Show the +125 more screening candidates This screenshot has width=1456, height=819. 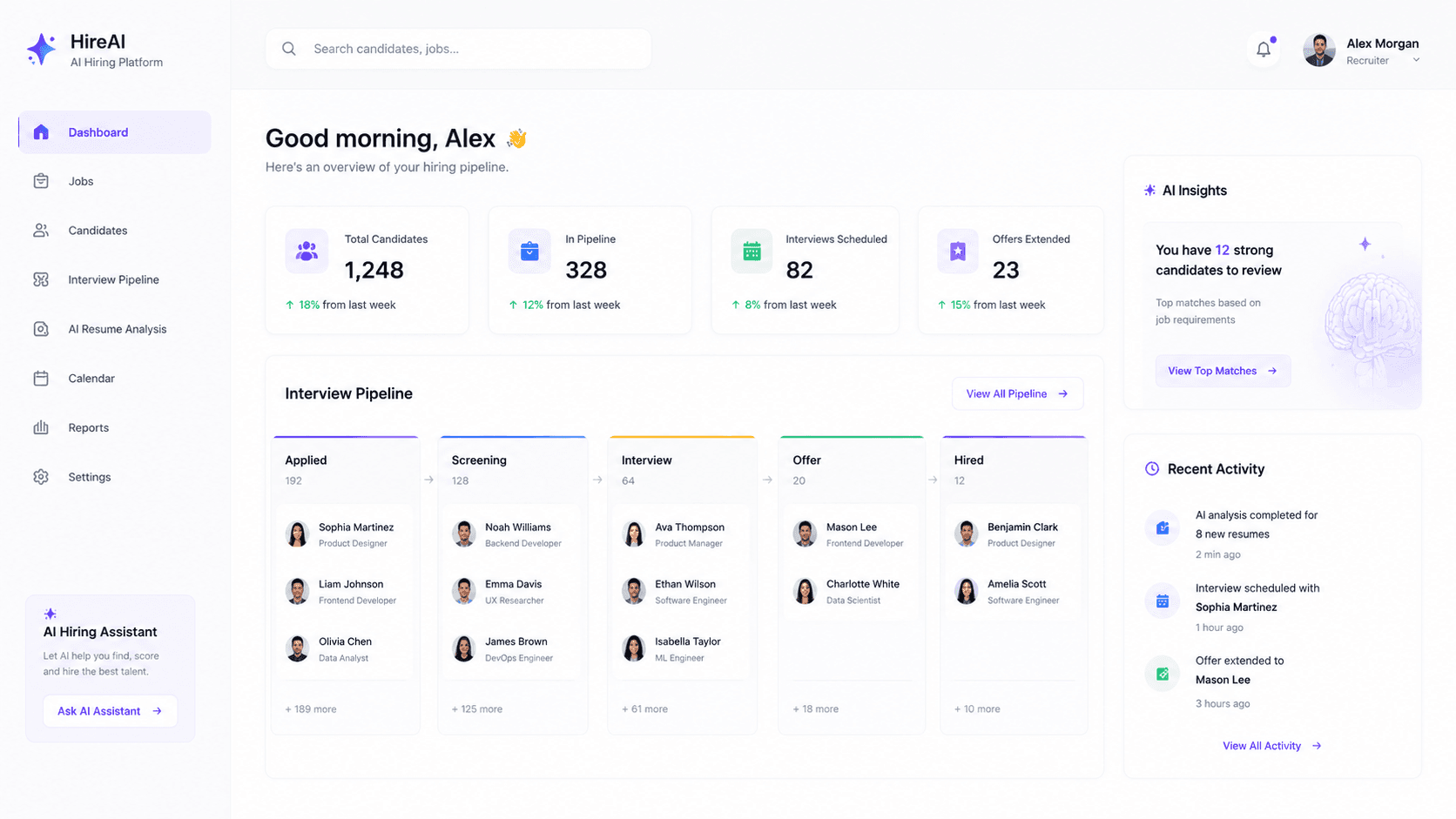click(477, 709)
